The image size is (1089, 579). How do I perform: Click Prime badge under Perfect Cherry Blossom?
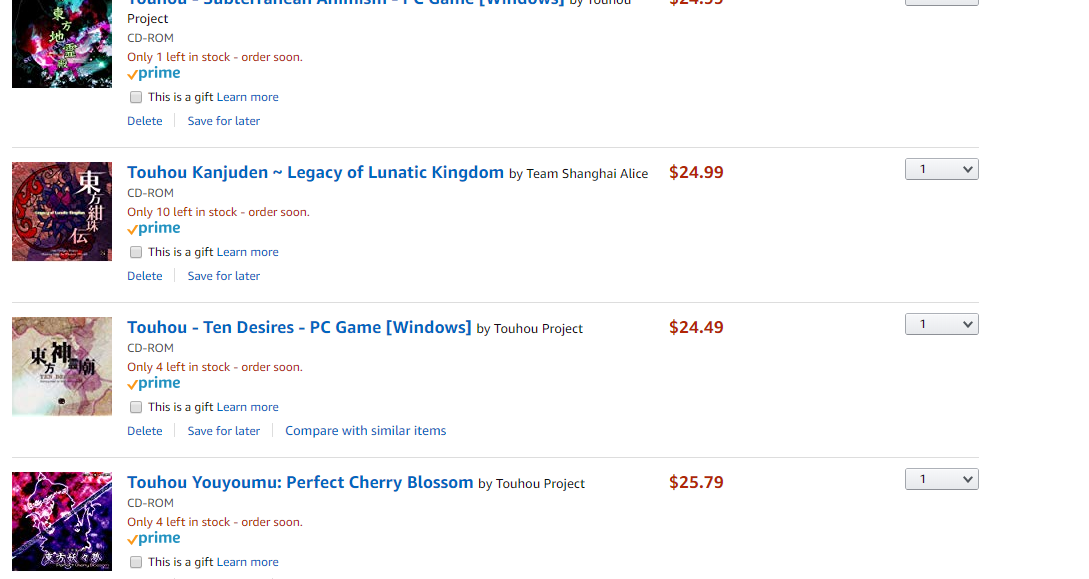154,538
